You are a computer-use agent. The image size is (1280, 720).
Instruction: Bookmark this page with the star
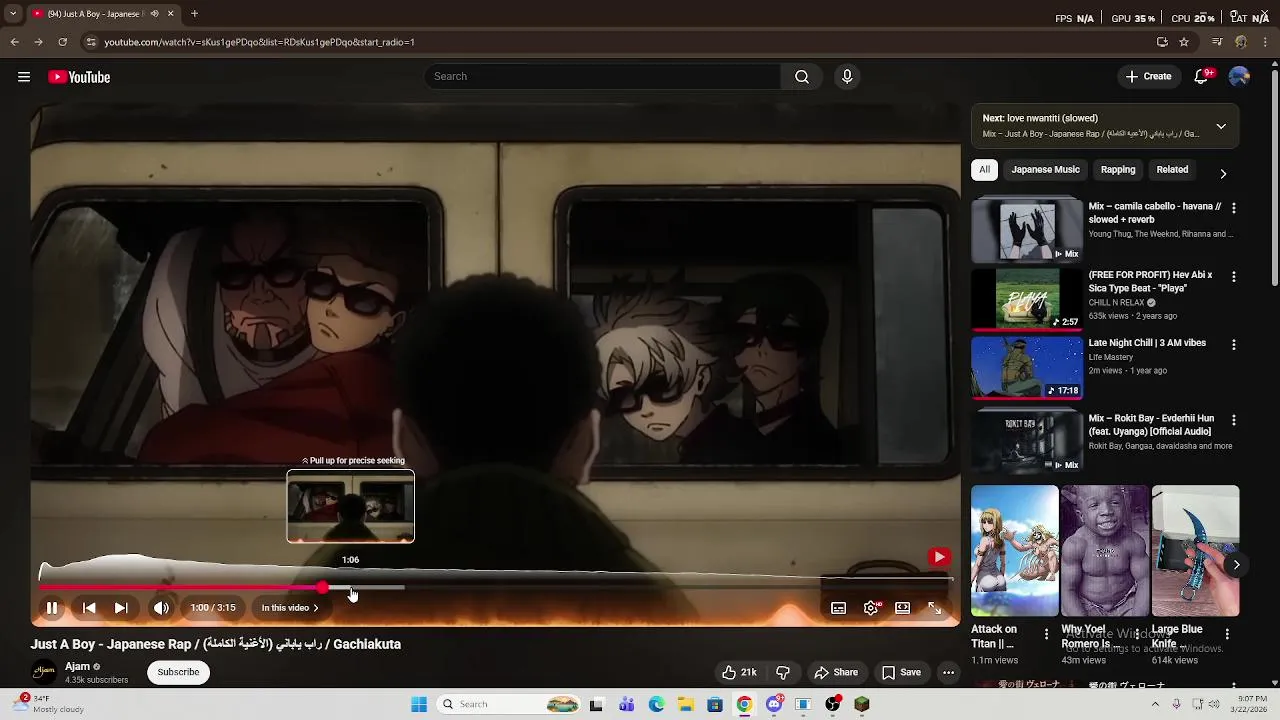(1184, 42)
